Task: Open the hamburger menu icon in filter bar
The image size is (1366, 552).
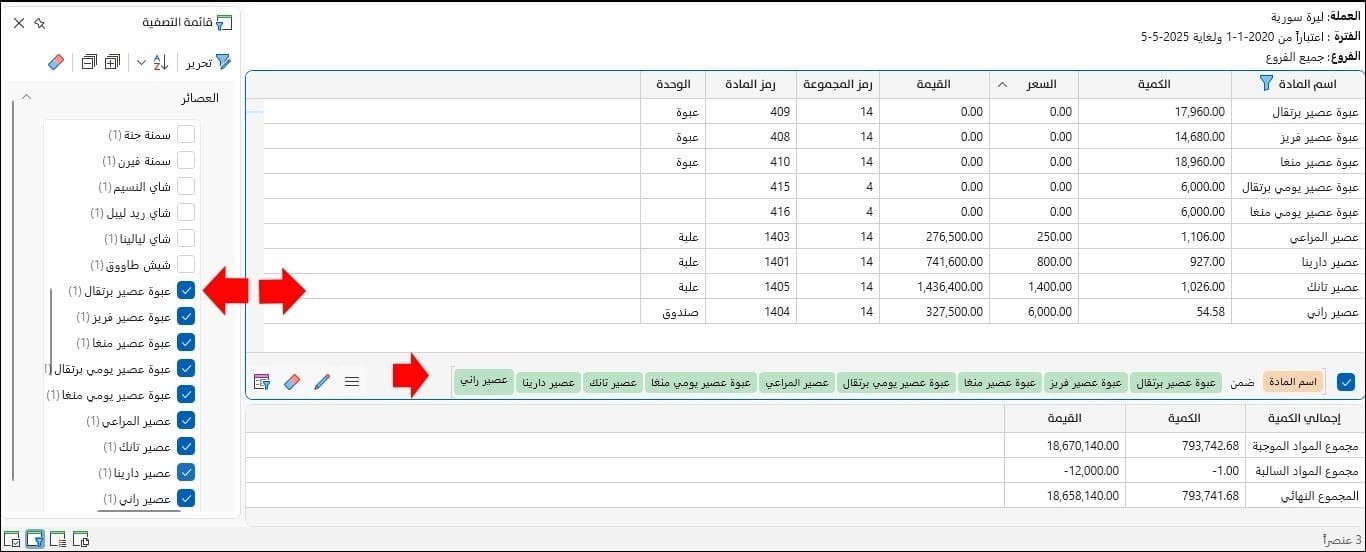Action: coord(352,382)
